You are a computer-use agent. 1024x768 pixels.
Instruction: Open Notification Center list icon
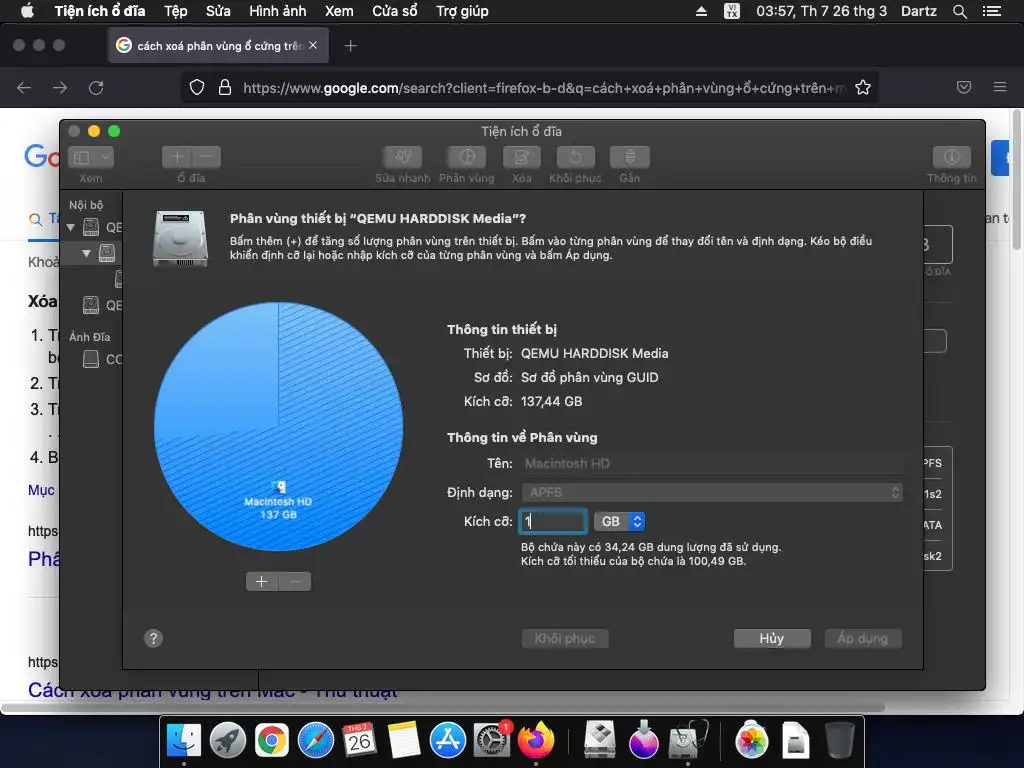pos(992,11)
